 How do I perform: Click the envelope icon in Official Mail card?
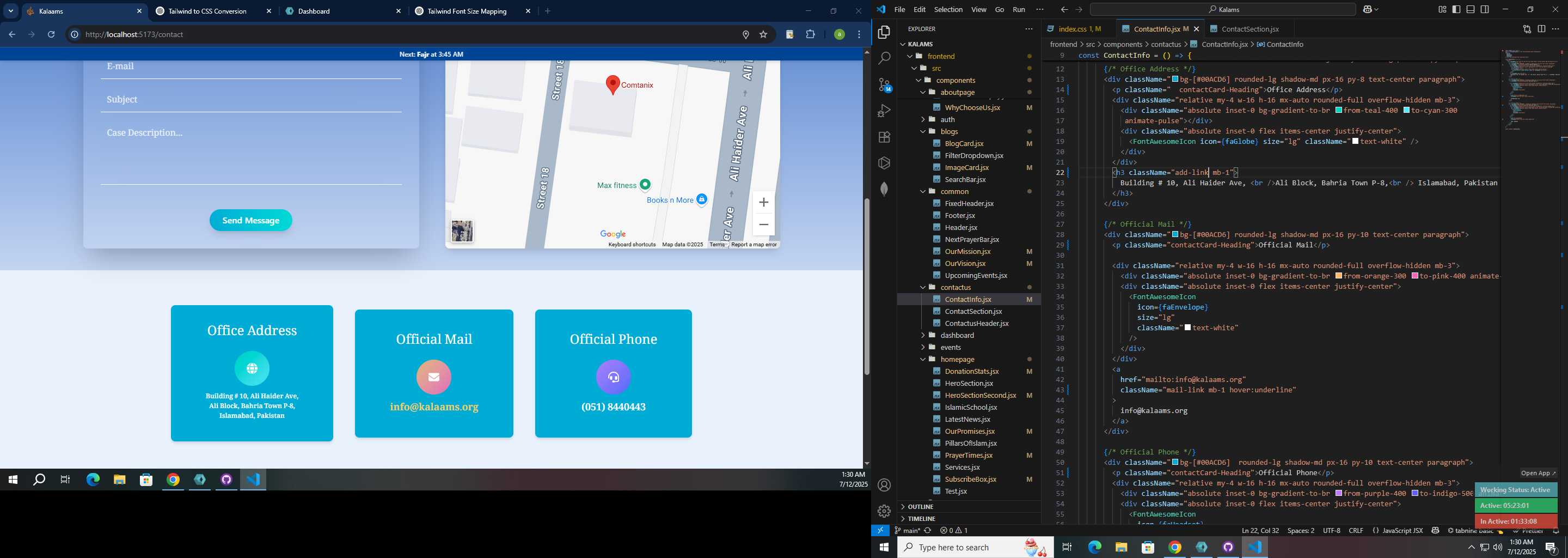point(434,377)
